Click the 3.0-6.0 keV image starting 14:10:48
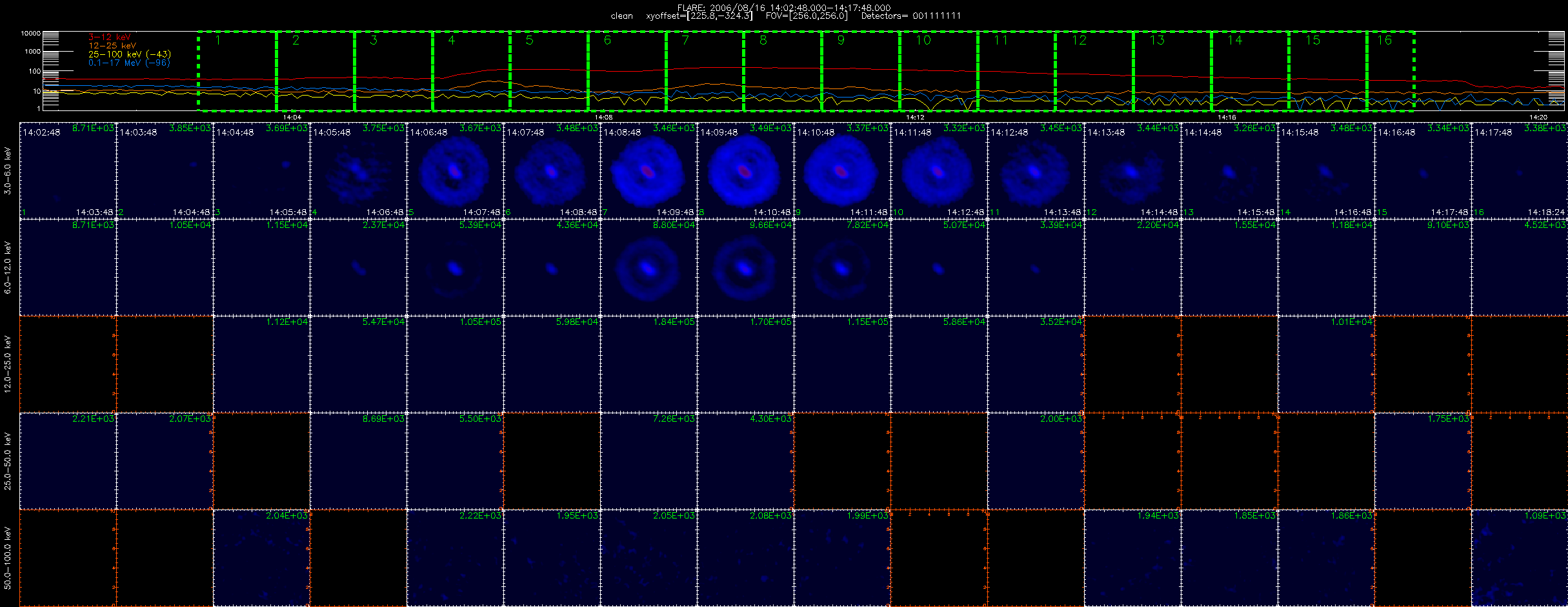This screenshot has height=607, width=1568. 842,170
